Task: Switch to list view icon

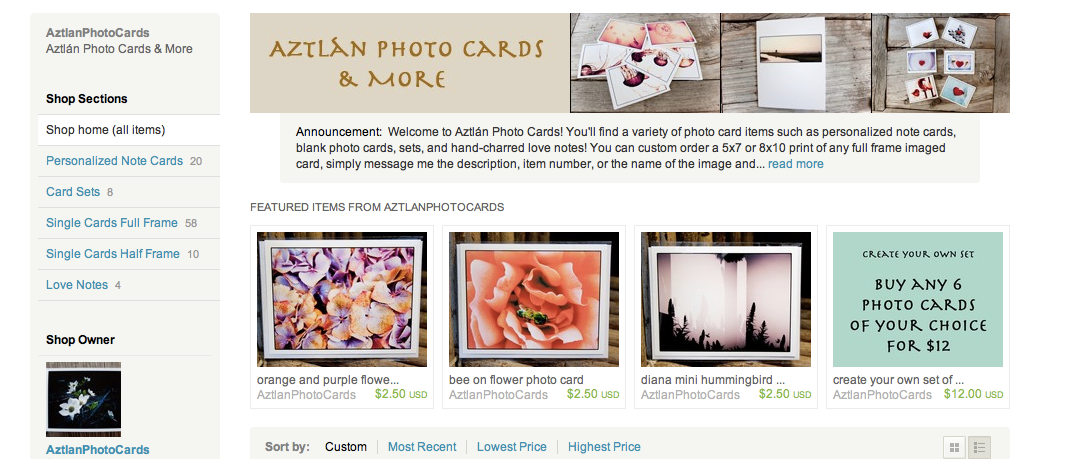Action: [979, 447]
